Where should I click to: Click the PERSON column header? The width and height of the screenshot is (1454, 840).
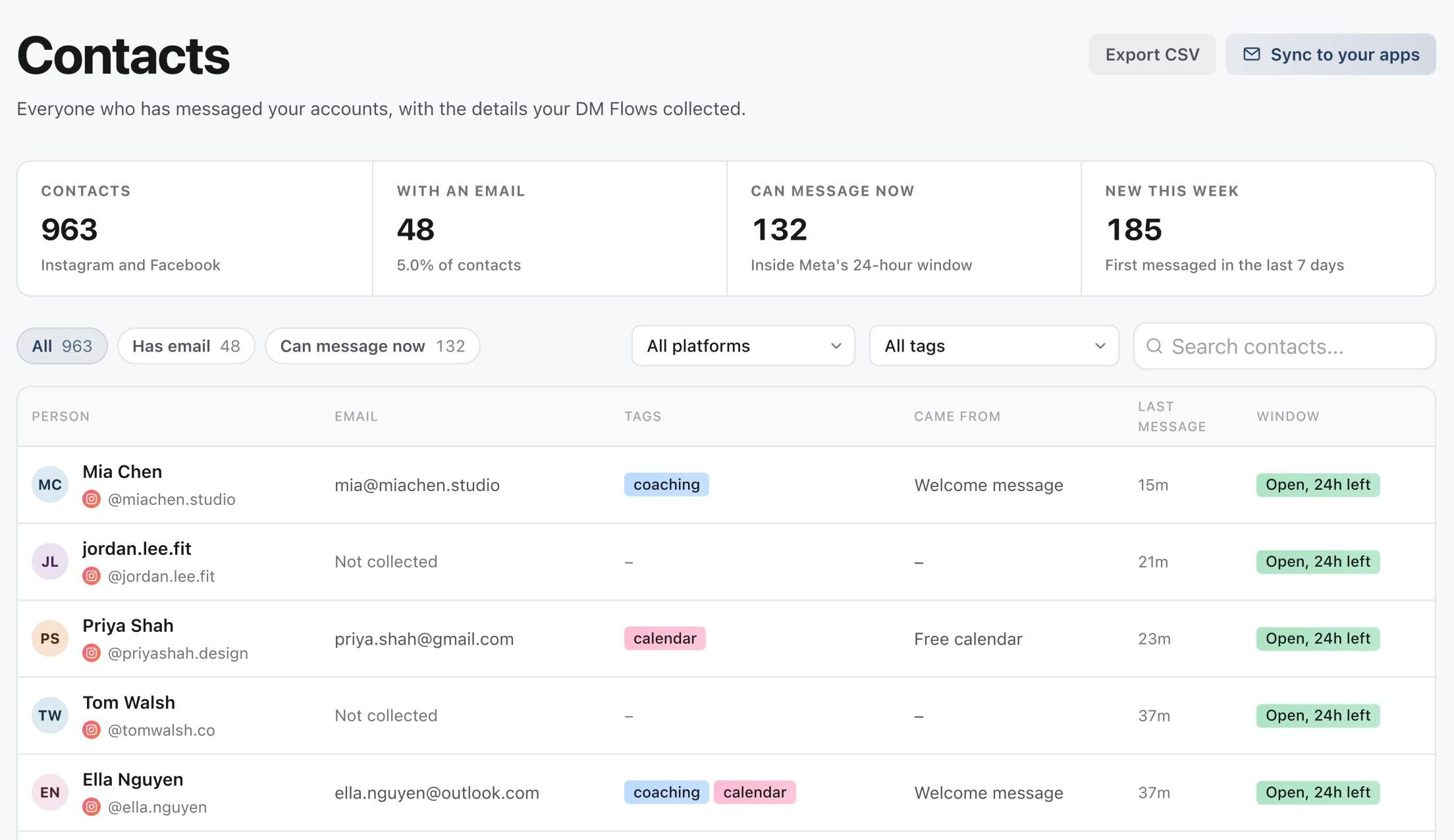point(61,416)
